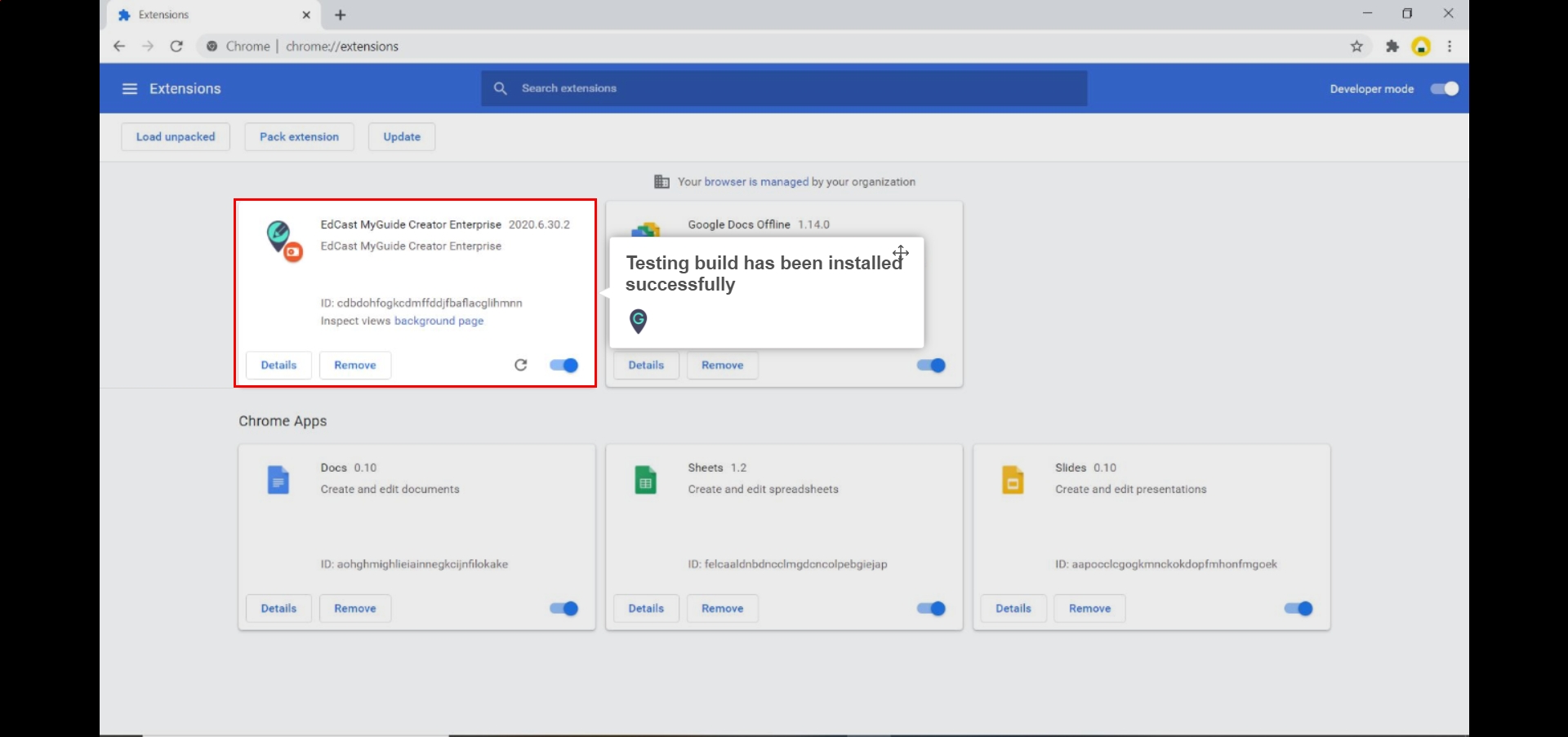Open Details for Google Docs Offline
The height and width of the screenshot is (737, 1568).
(x=646, y=365)
